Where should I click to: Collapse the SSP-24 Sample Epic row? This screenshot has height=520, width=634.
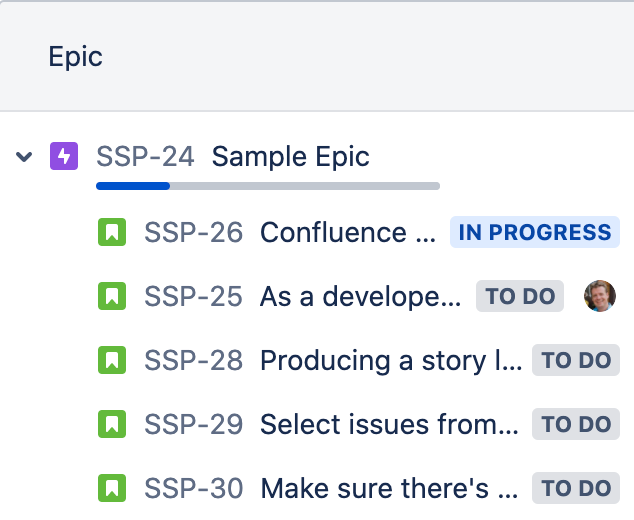[24, 156]
